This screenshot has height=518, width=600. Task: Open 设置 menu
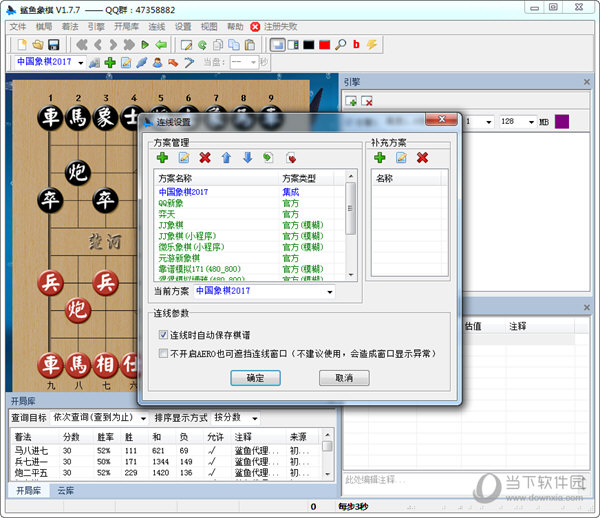[x=183, y=26]
